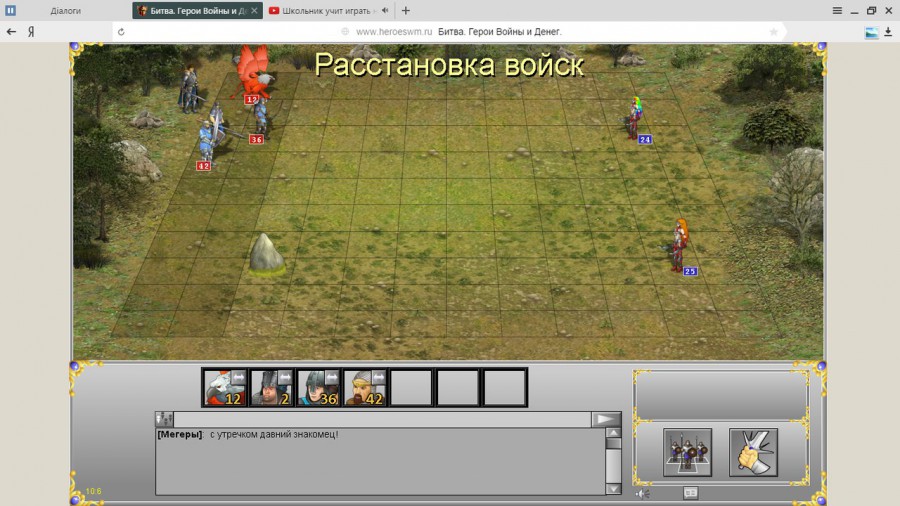Click the chat recipients icon left of input
Viewport: 900px width, 506px height.
pos(164,419)
